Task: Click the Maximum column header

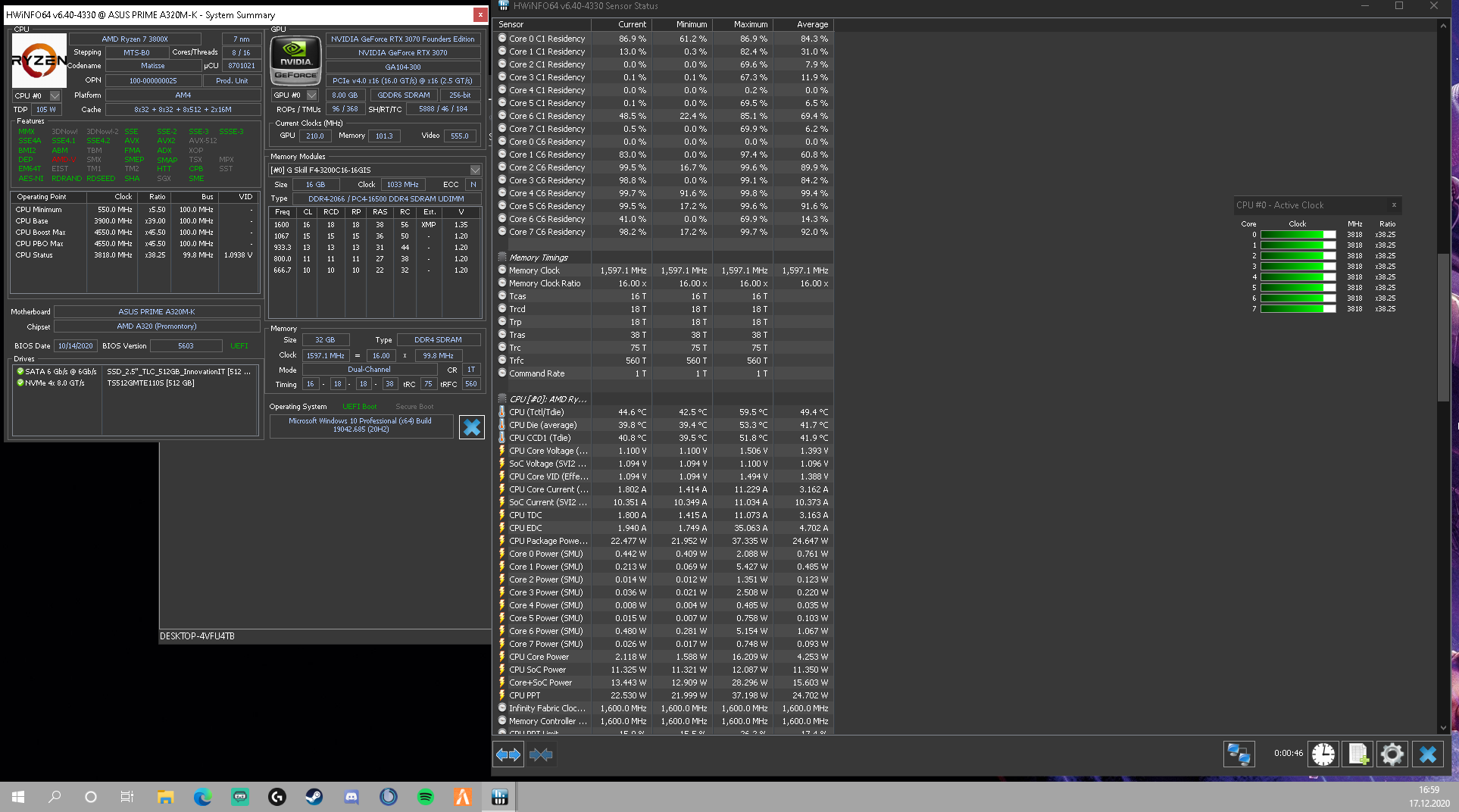Action: (742, 24)
